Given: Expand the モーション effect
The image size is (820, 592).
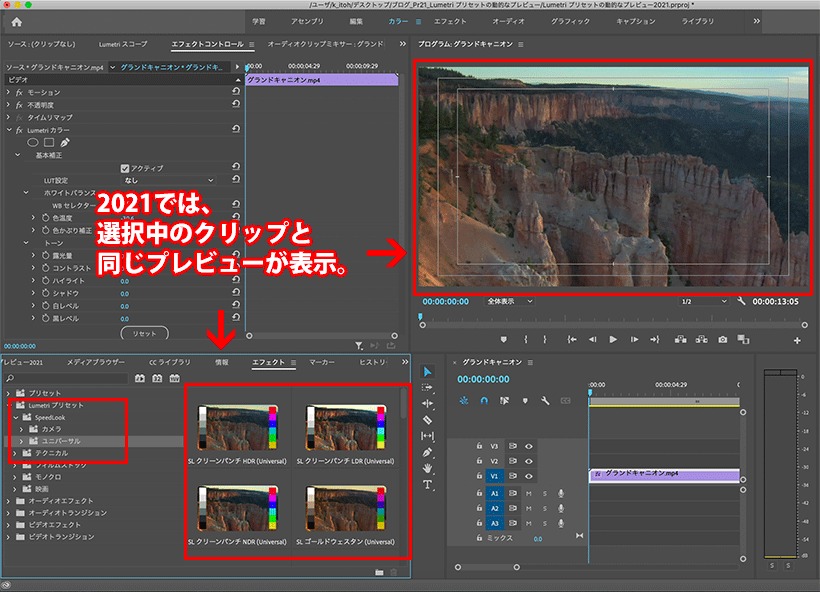Looking at the screenshot, I should pos(8,92).
